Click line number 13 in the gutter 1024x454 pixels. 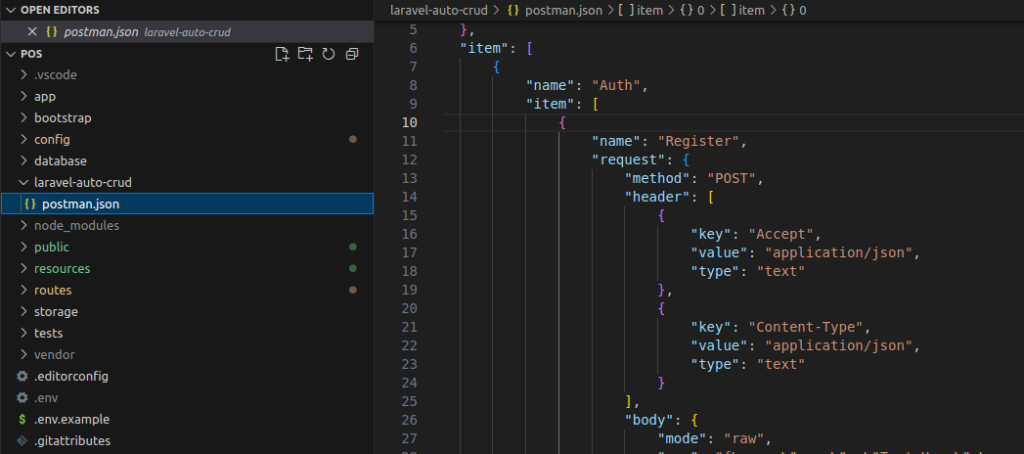410,179
